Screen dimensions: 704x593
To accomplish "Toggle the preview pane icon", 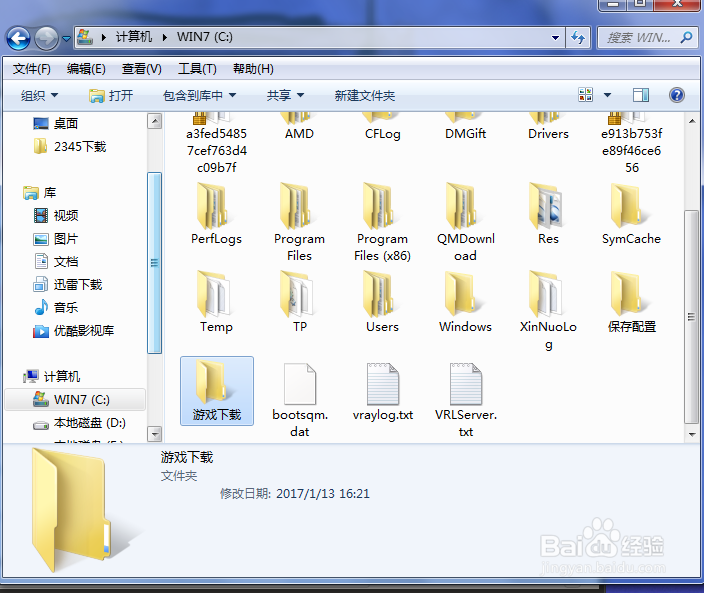I will pyautogui.click(x=641, y=95).
